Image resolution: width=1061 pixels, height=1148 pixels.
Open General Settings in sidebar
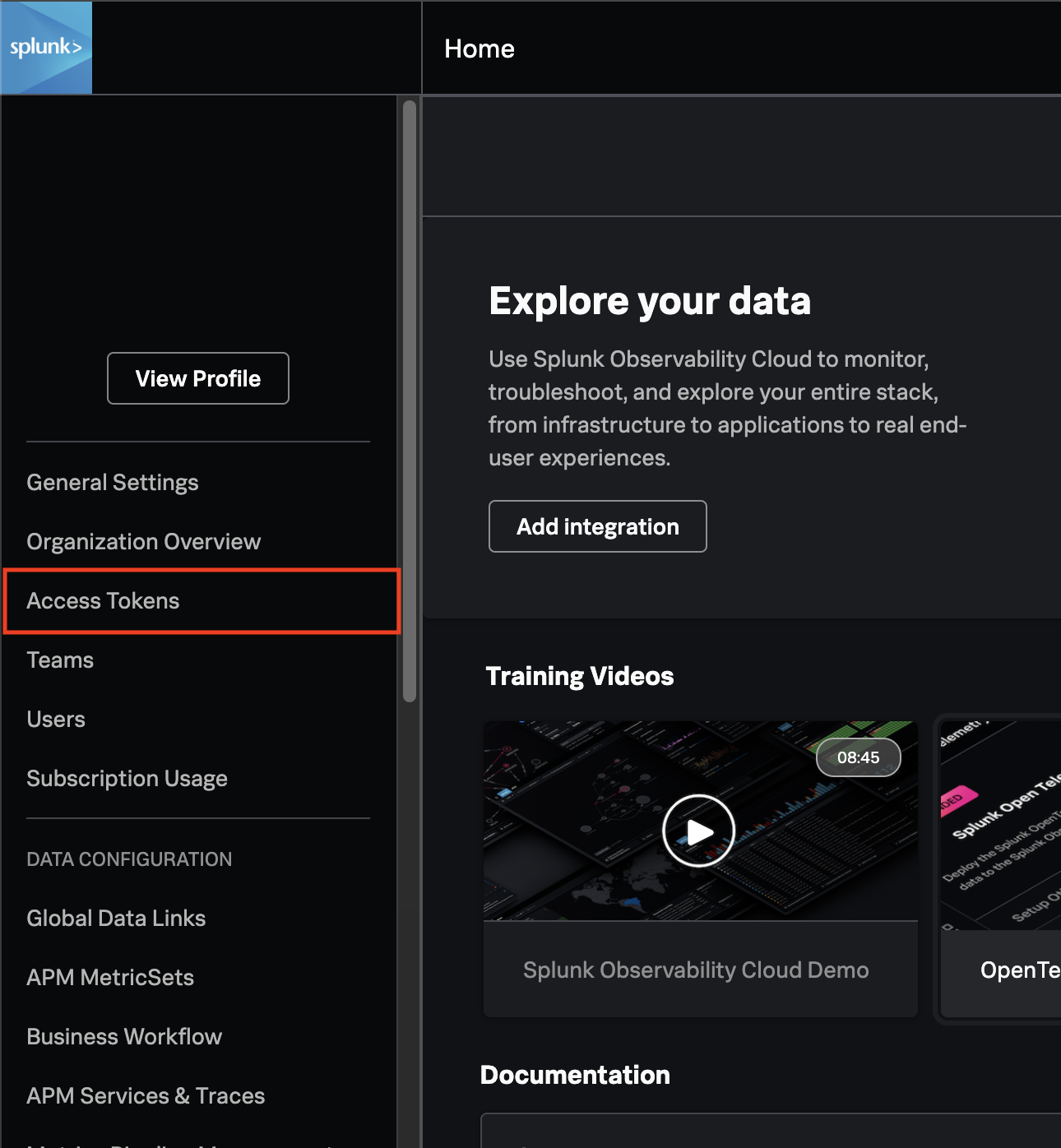click(x=113, y=482)
